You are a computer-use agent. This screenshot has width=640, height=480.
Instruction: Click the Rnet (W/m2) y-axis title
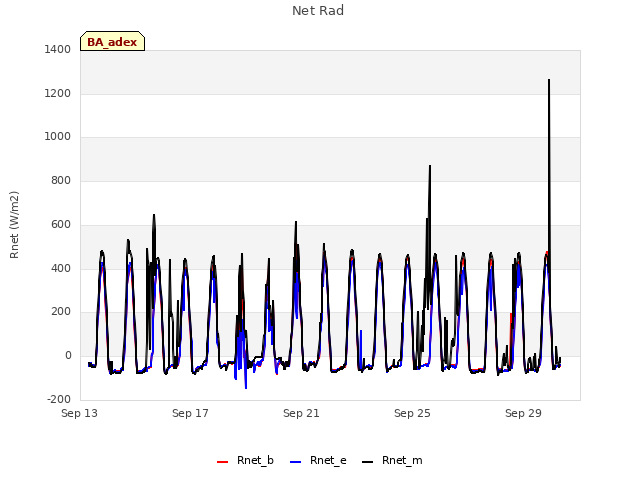point(14,225)
